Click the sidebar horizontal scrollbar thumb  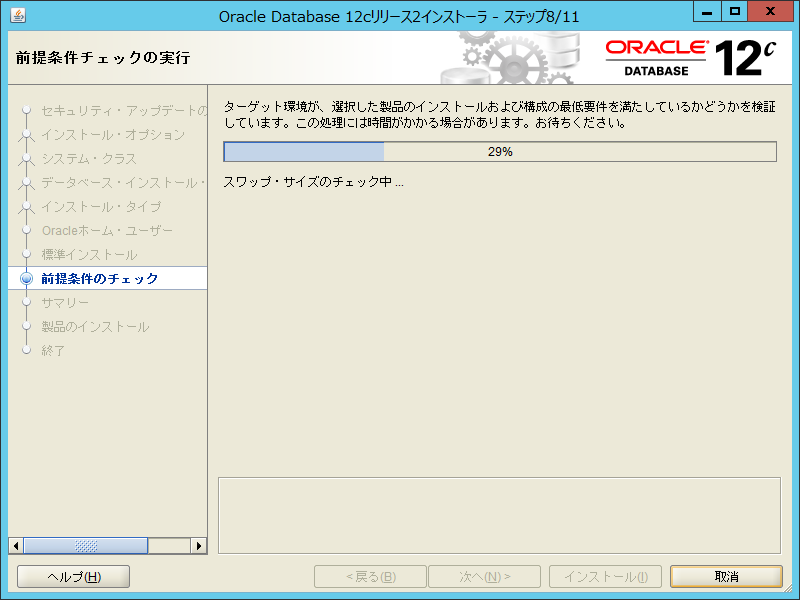coord(86,546)
